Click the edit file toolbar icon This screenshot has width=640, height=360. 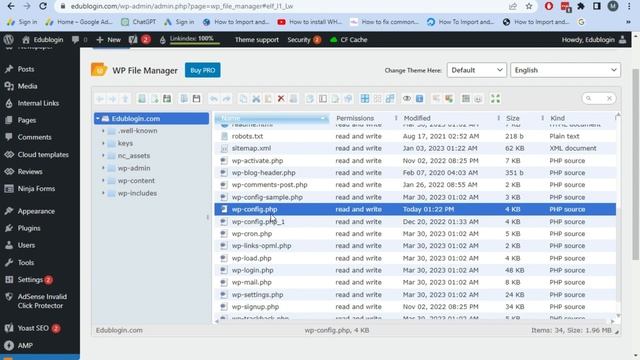click(x=335, y=99)
